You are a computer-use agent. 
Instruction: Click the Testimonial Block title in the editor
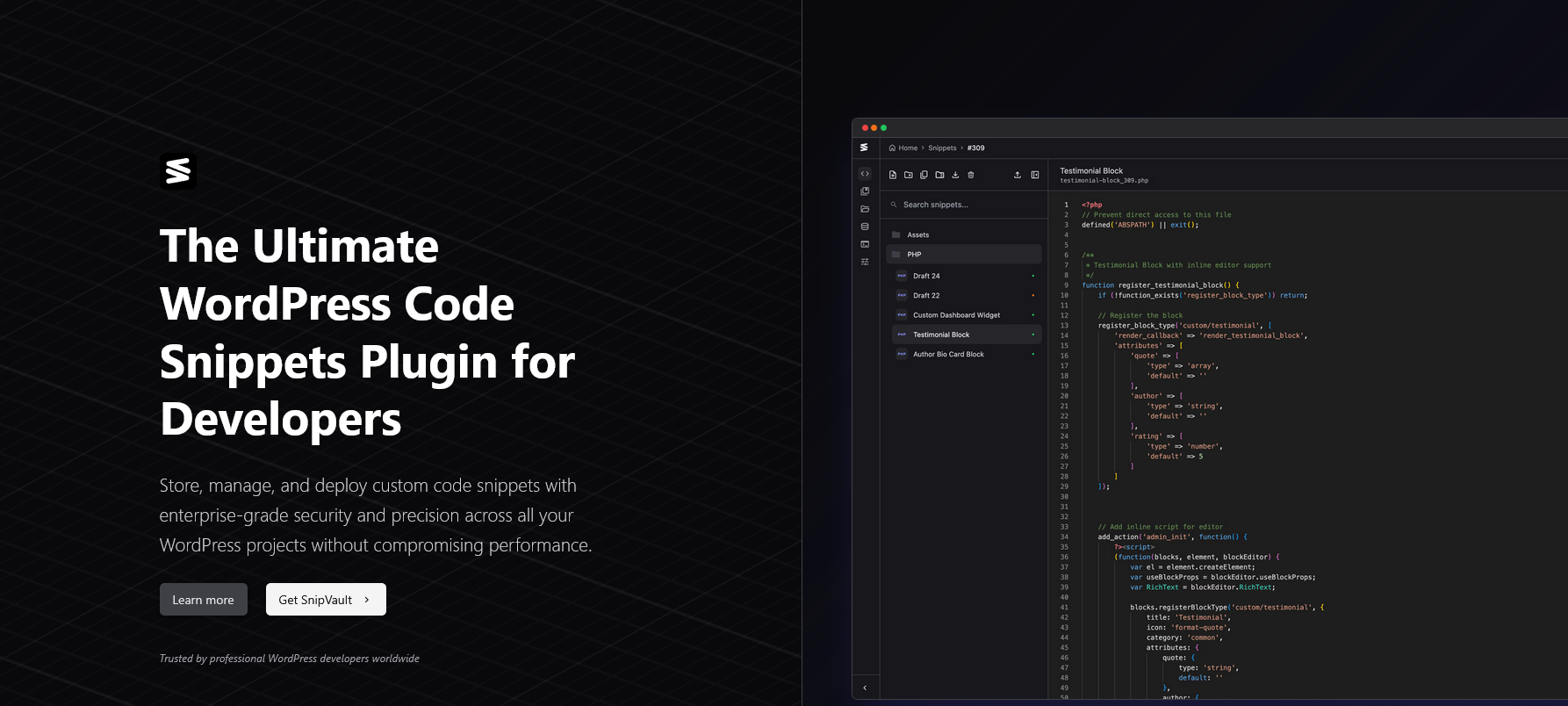(x=1091, y=170)
